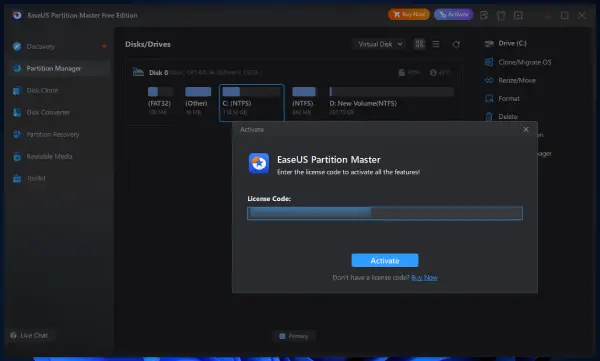Viewport: 600px width, 361px height.
Task: Click the Disk Clone icon
Action: click(17, 90)
